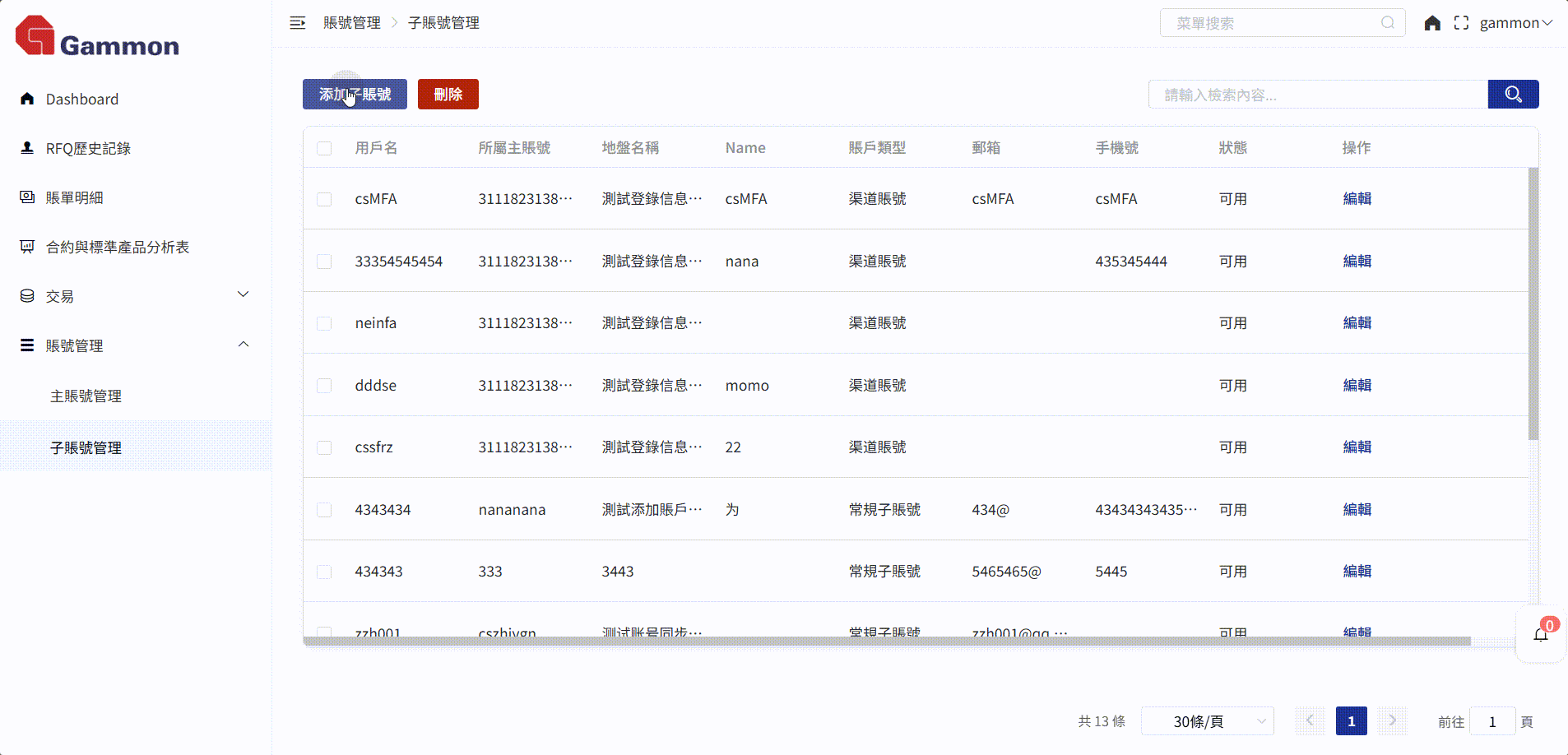Toggle fullscreen mode icon
1568x755 pixels.
pyautogui.click(x=1461, y=23)
